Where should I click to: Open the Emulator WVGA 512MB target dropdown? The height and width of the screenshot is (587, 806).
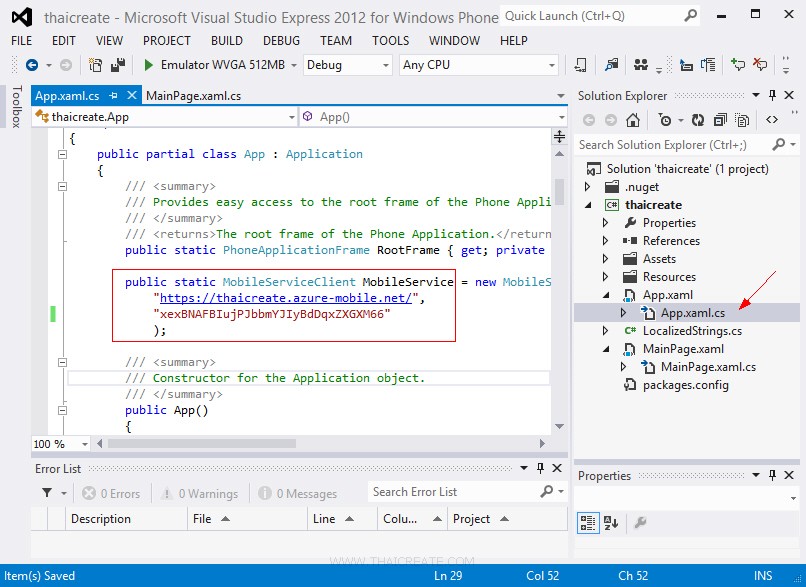tap(294, 65)
